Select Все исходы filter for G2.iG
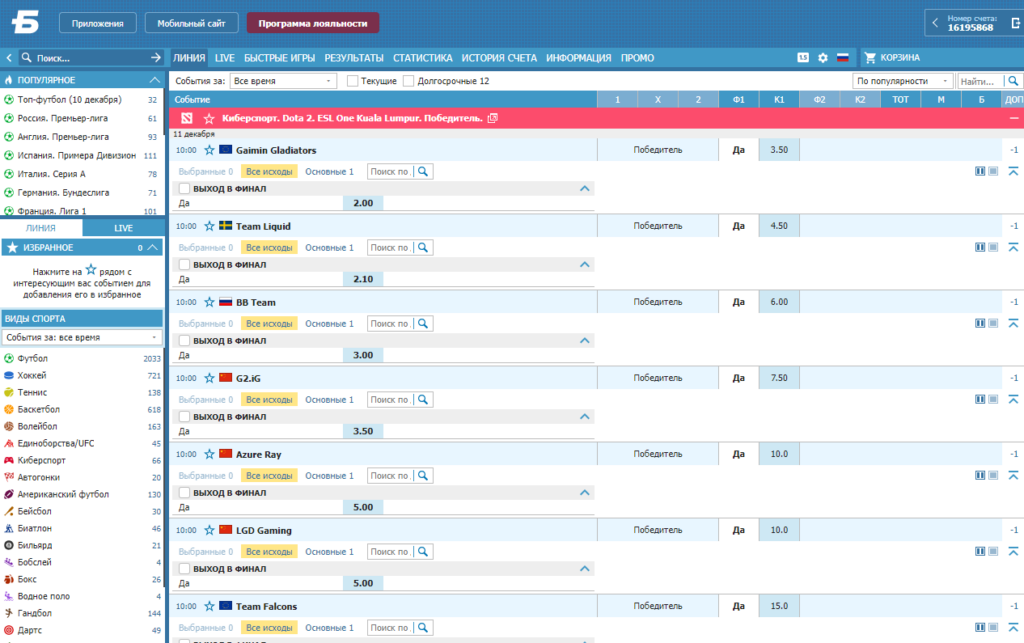The width and height of the screenshot is (1024, 643). (269, 400)
